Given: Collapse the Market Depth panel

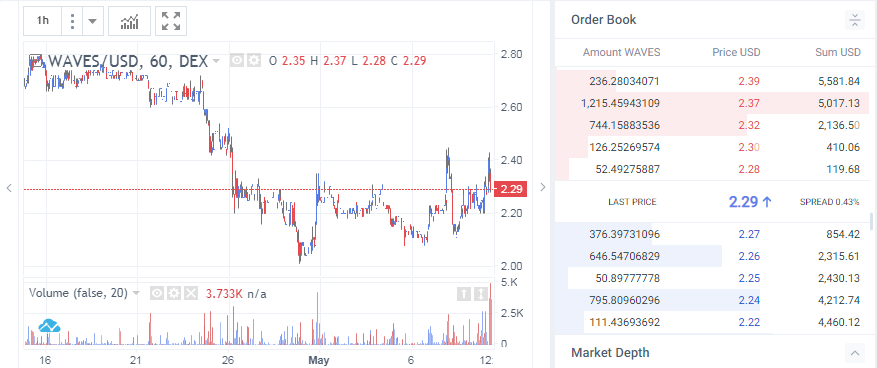Looking at the screenshot, I should (x=854, y=353).
